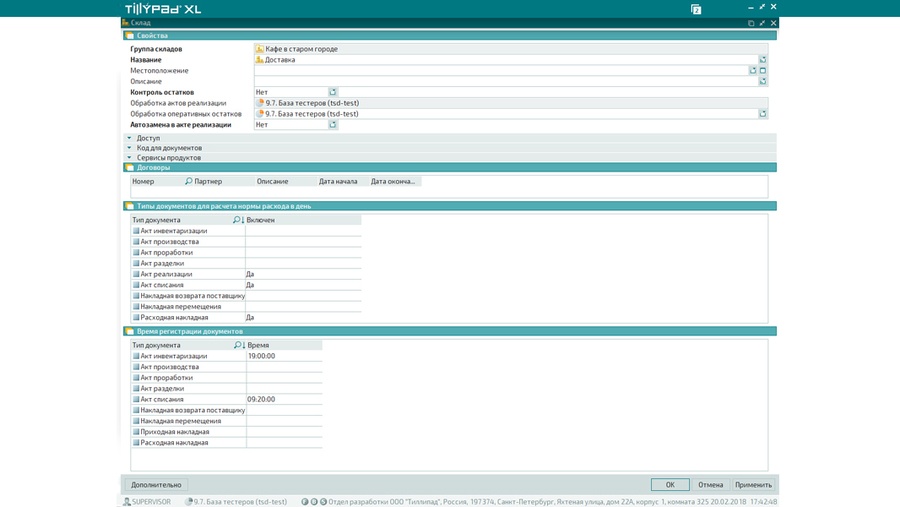Screen dimensions: 900x507
Task: Click the Склад window icon in the subtitle bar
Action: tap(125, 23)
